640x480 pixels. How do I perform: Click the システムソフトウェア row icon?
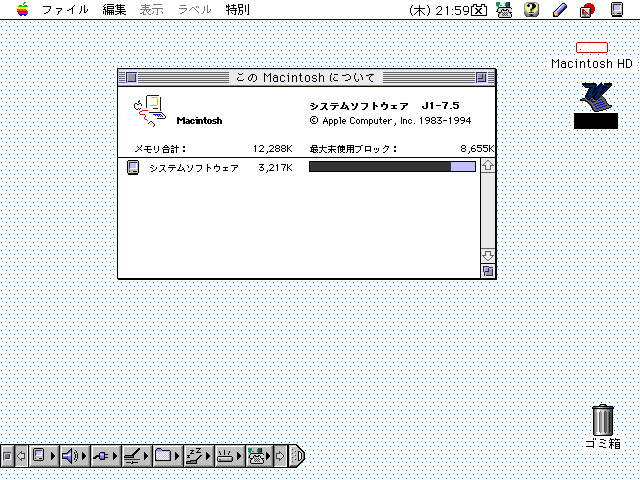pos(133,167)
